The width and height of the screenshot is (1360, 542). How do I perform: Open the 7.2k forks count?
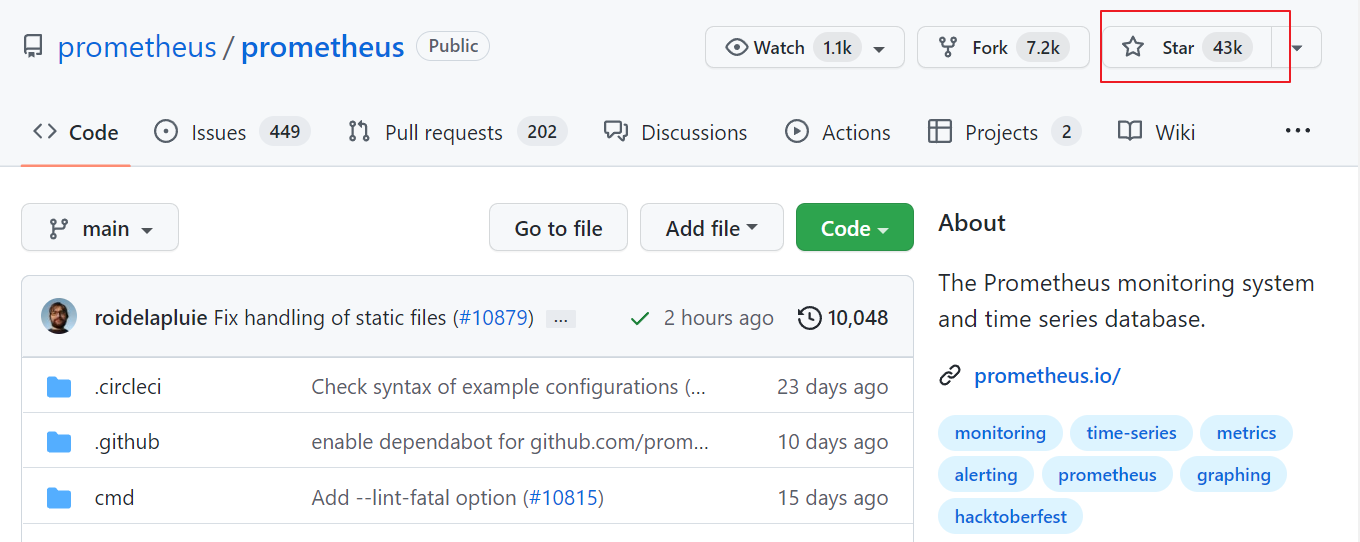pos(1043,47)
